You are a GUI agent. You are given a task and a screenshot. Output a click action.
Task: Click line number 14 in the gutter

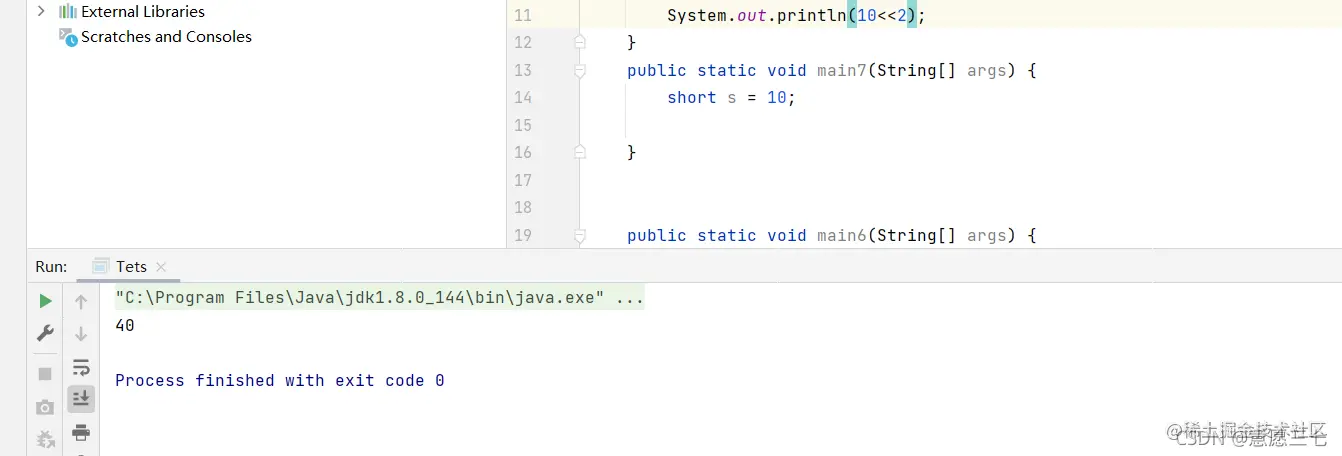(x=522, y=97)
